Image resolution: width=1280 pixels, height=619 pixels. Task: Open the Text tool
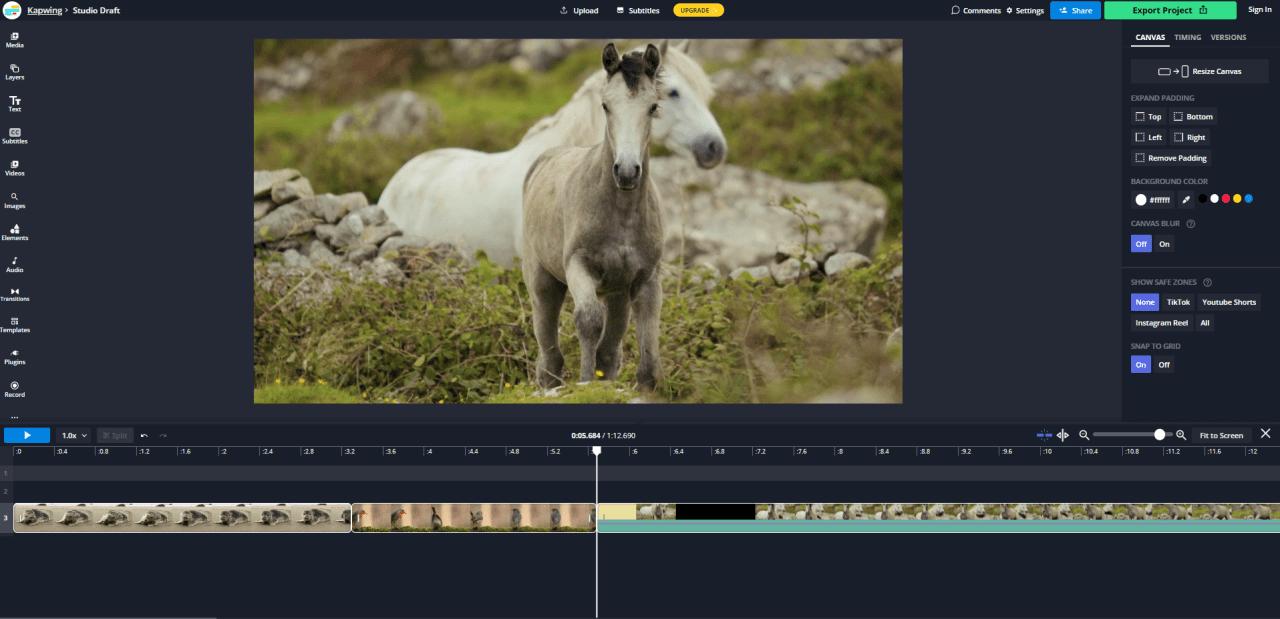pyautogui.click(x=14, y=104)
